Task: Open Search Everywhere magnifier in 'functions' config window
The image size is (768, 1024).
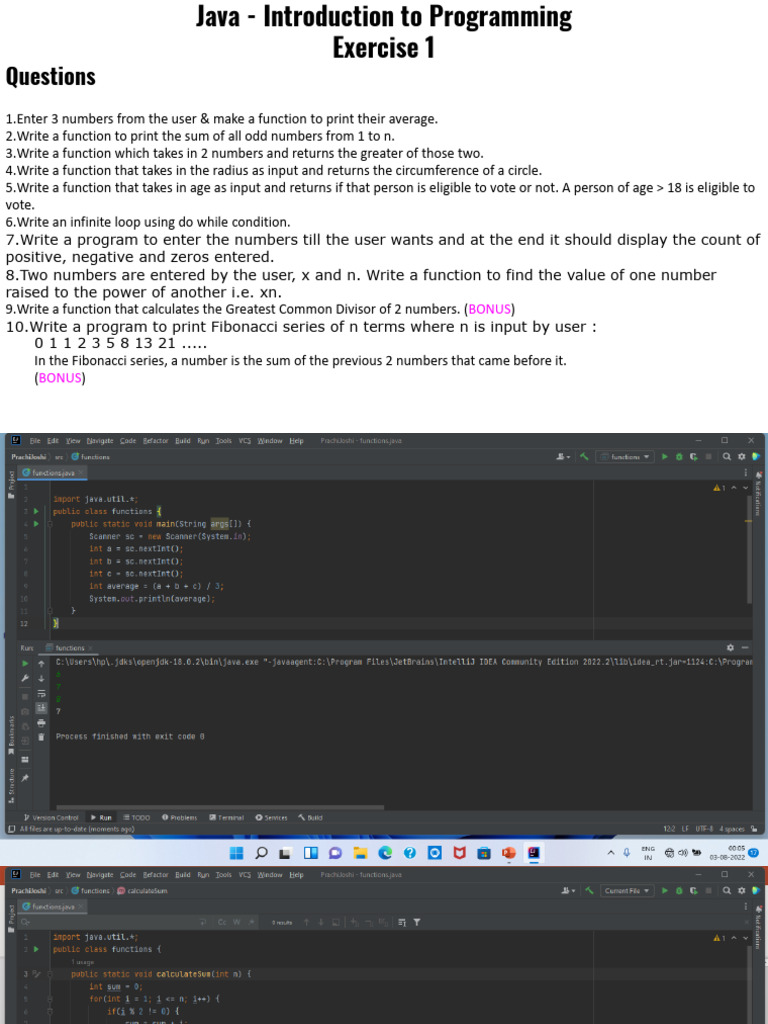Action: pos(727,456)
